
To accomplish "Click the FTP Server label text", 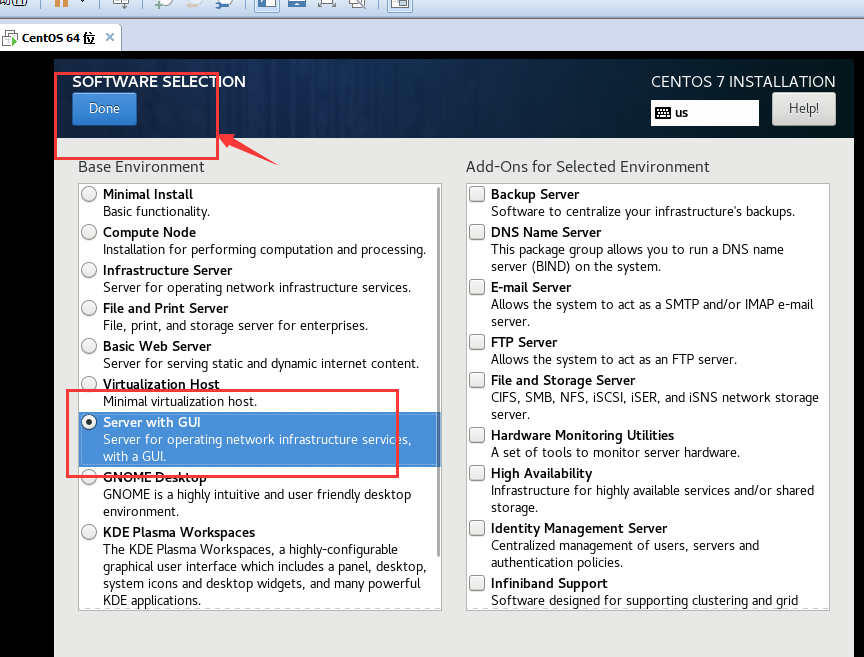I will (524, 343).
